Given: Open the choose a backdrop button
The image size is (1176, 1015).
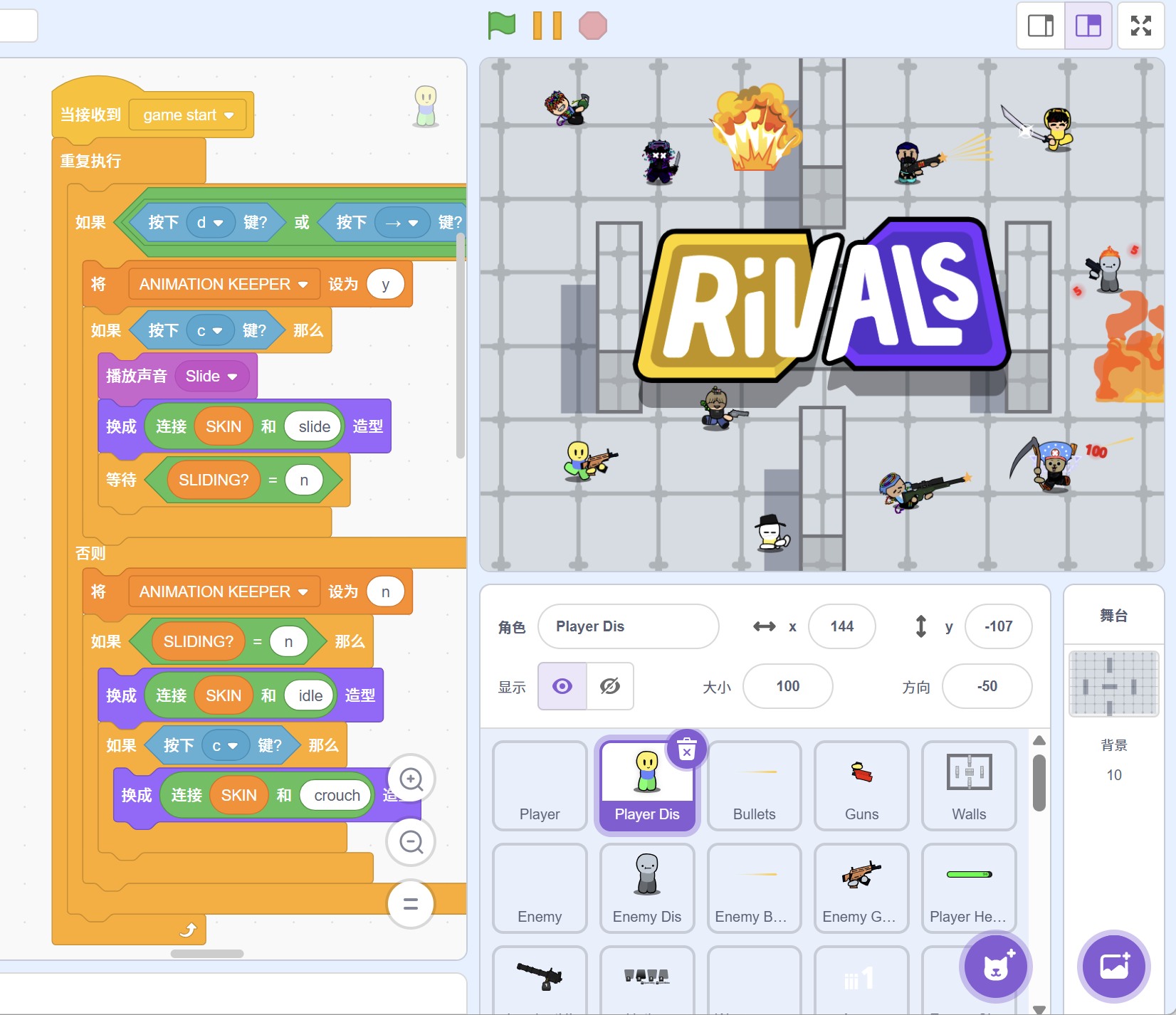Looking at the screenshot, I should coord(1113,967).
